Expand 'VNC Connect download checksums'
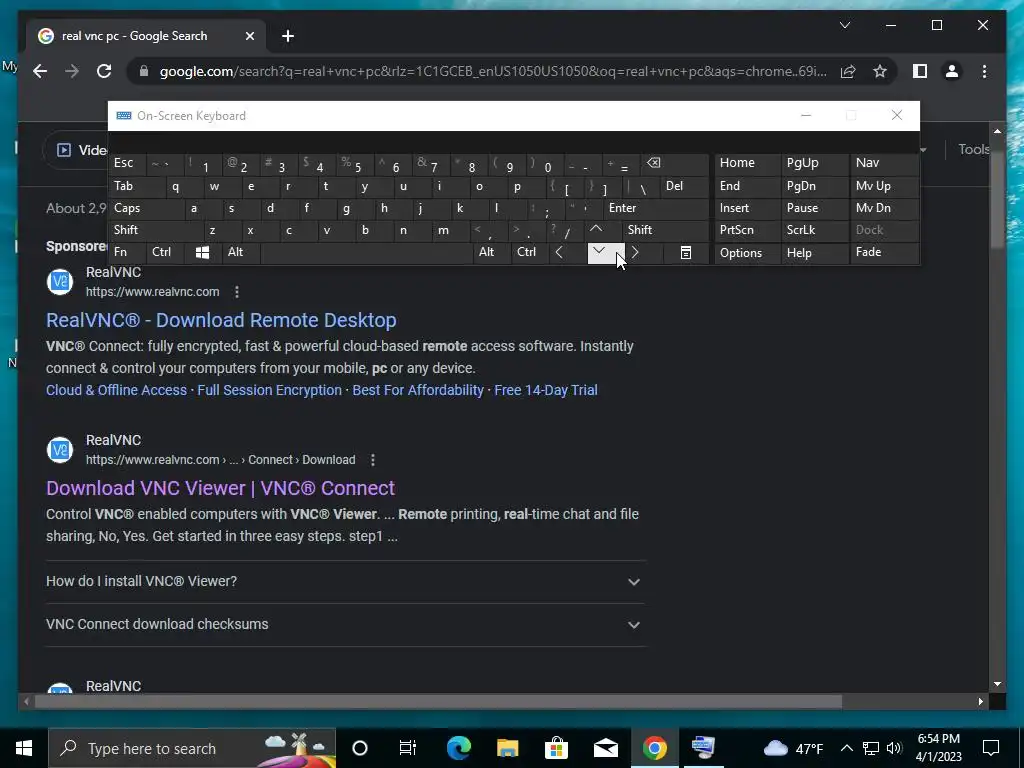This screenshot has height=768, width=1024. click(x=345, y=624)
